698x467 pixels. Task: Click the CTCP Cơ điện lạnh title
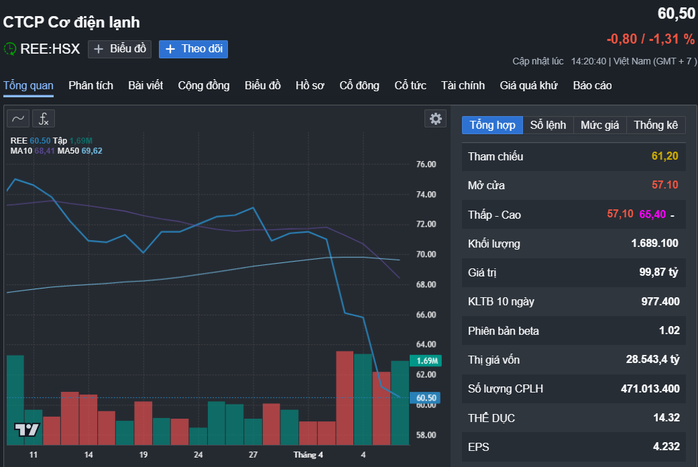tap(72, 22)
